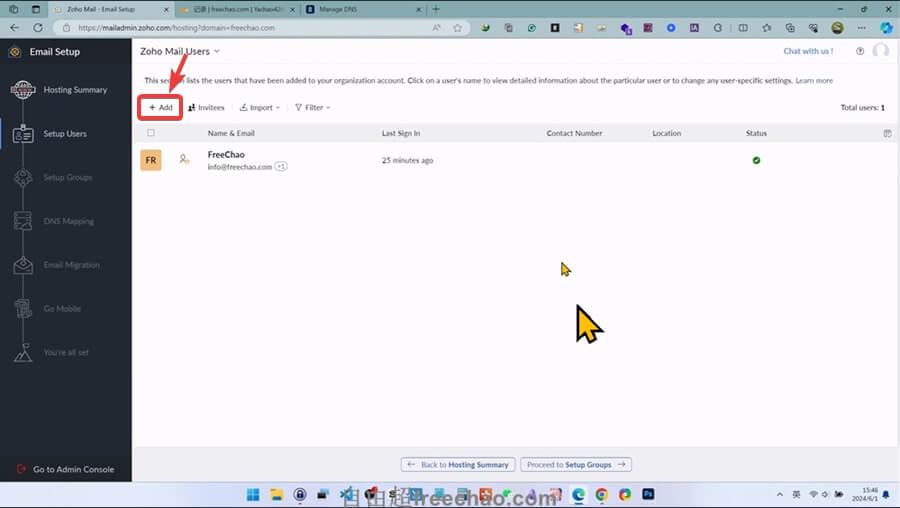Open the help question mark icon
This screenshot has width=900, height=508.
pyautogui.click(x=860, y=51)
